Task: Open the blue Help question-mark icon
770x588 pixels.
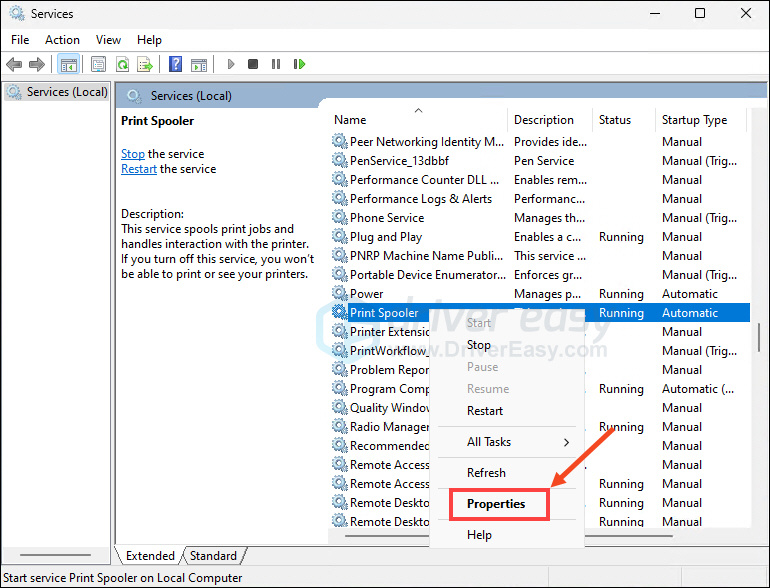Action: [175, 64]
